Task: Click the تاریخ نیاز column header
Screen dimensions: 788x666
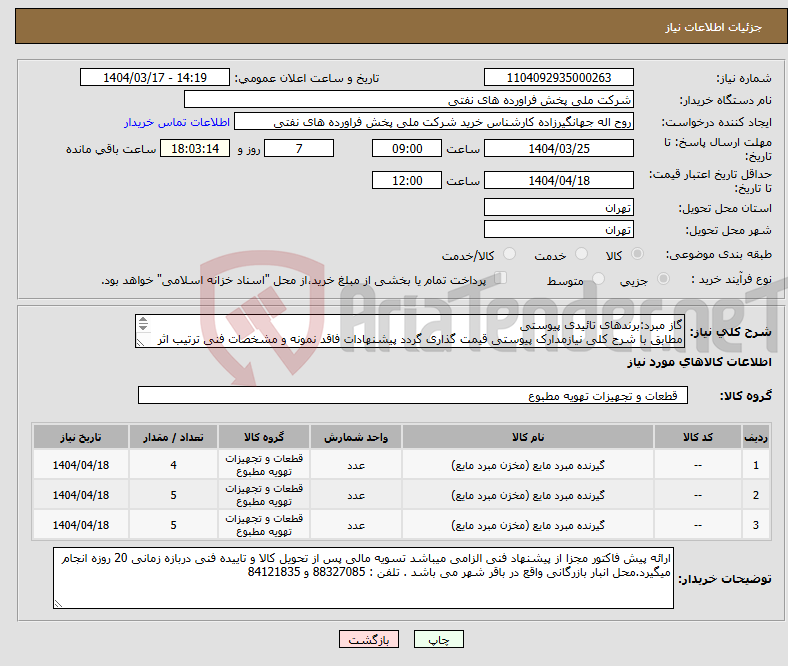Action: point(81,437)
